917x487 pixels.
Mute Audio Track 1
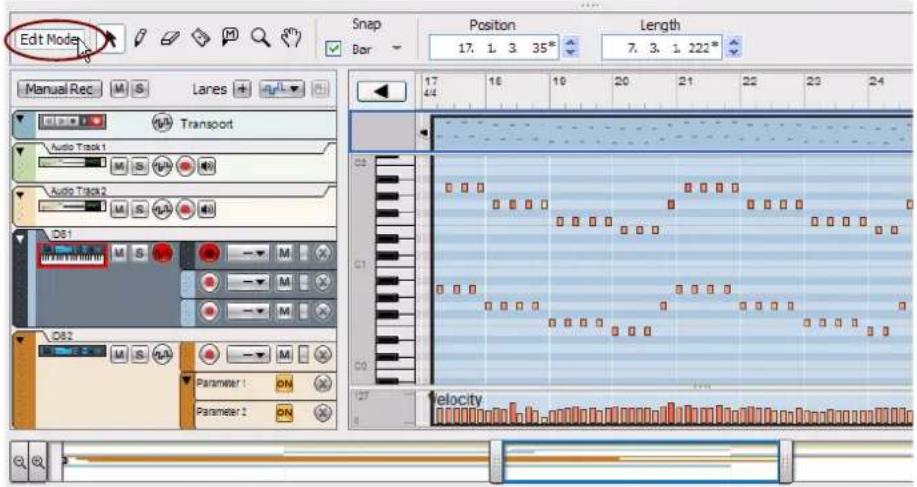[x=119, y=167]
